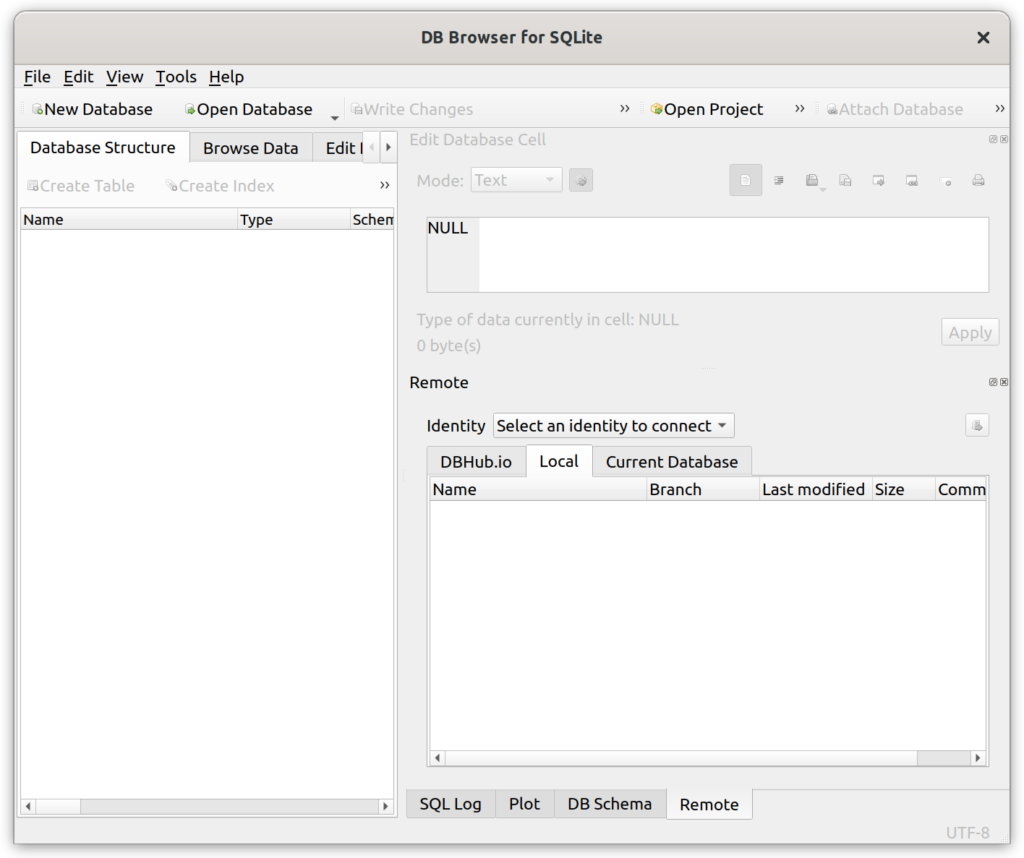Import cell data from a file
The height and width of the screenshot is (858, 1024).
pyautogui.click(x=812, y=180)
